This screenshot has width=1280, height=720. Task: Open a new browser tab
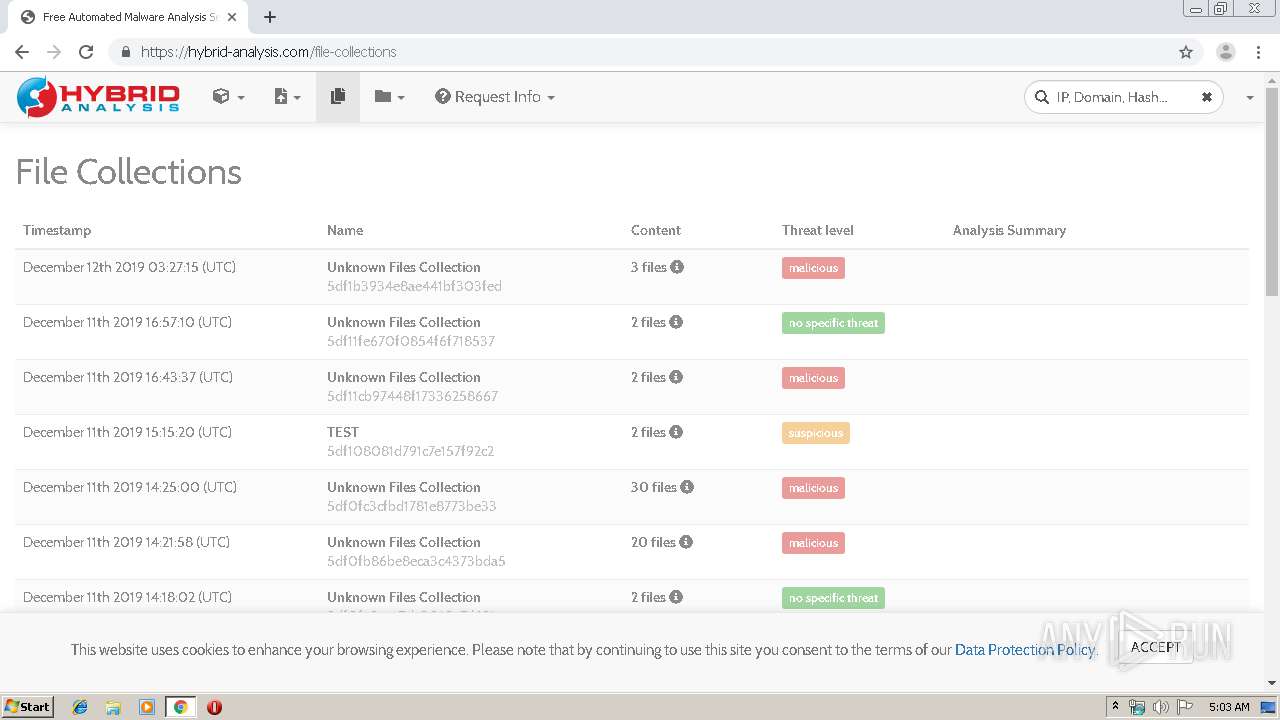[270, 17]
